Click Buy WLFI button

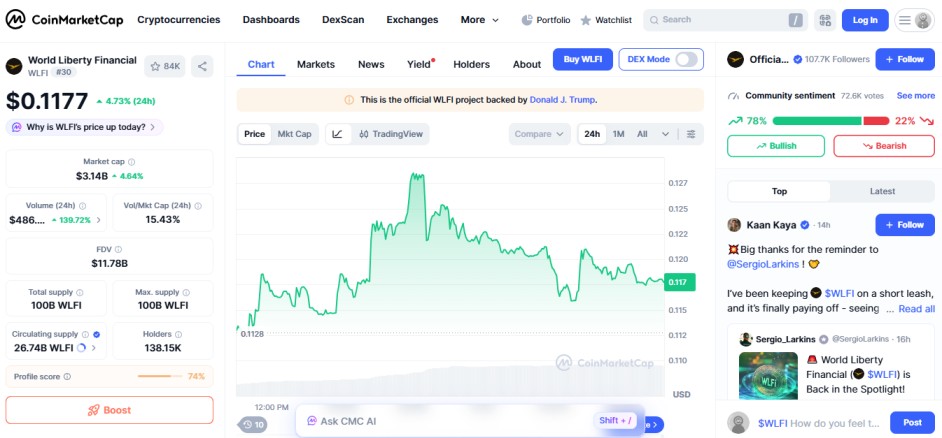coord(583,59)
